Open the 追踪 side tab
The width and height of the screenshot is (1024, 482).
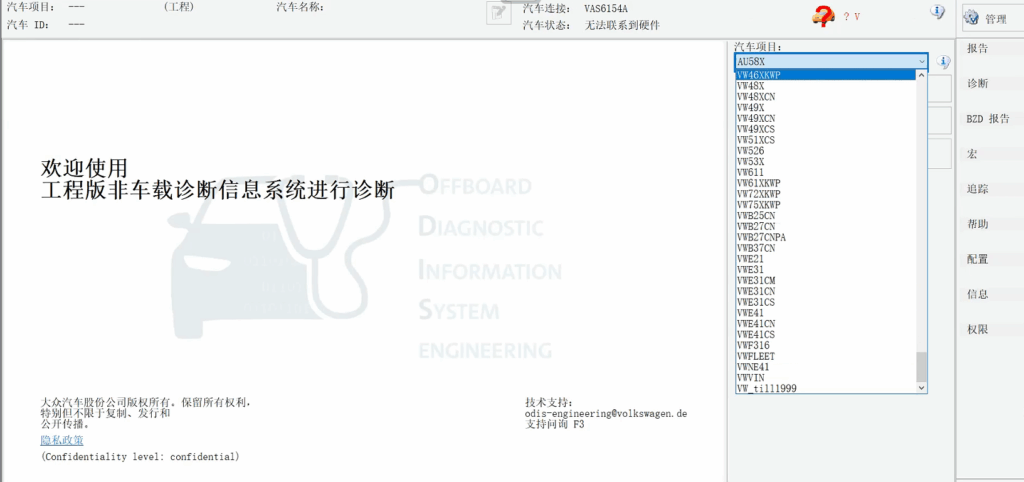click(x=977, y=189)
